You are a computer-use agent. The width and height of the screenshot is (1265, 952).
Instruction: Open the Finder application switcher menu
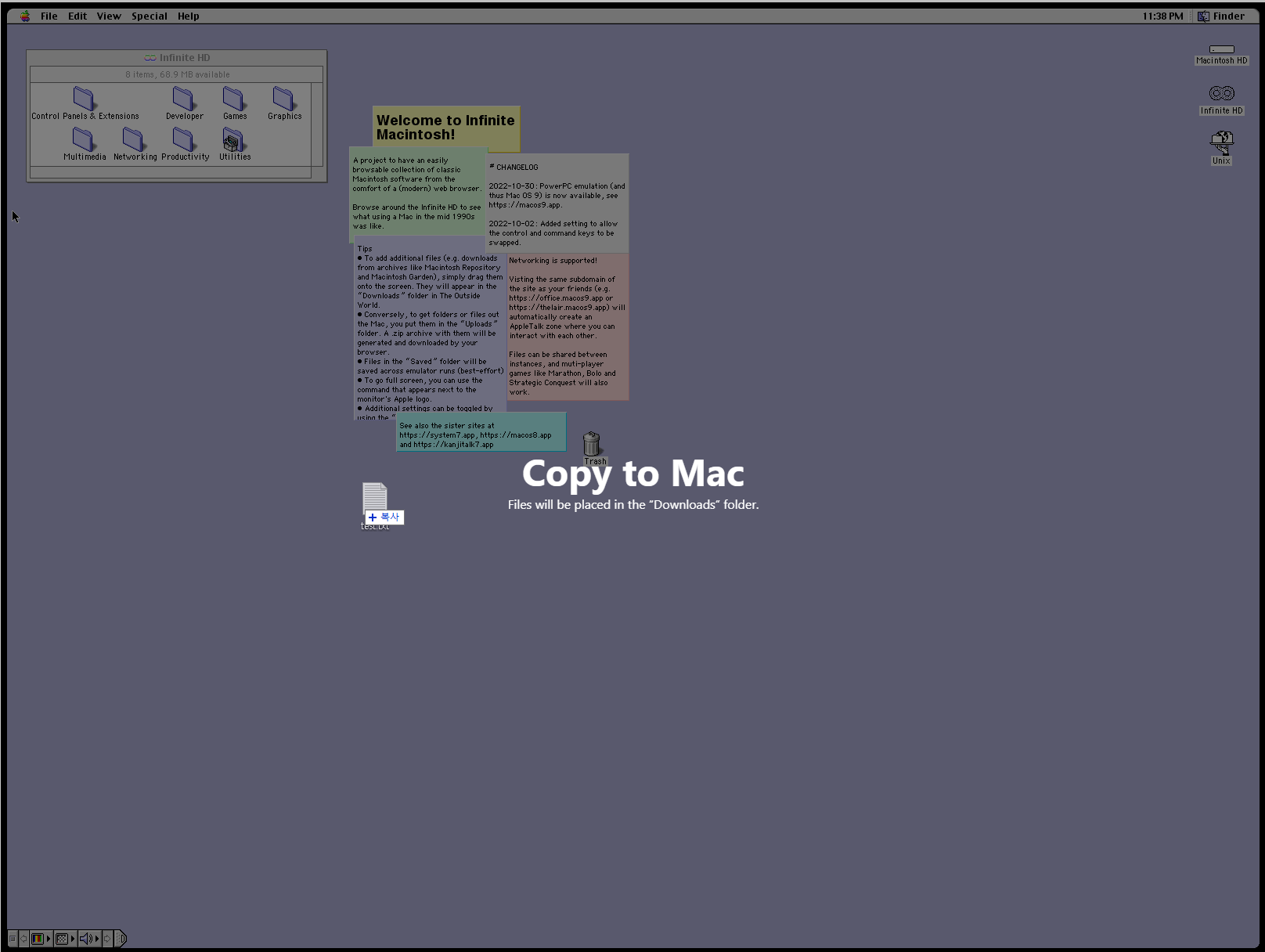1220,16
